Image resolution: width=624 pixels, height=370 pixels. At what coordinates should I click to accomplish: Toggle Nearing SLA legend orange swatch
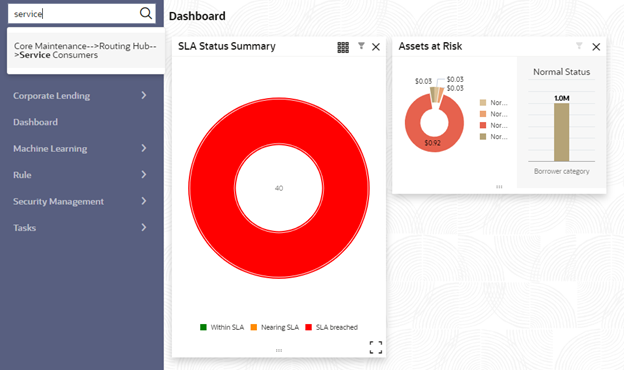point(254,327)
